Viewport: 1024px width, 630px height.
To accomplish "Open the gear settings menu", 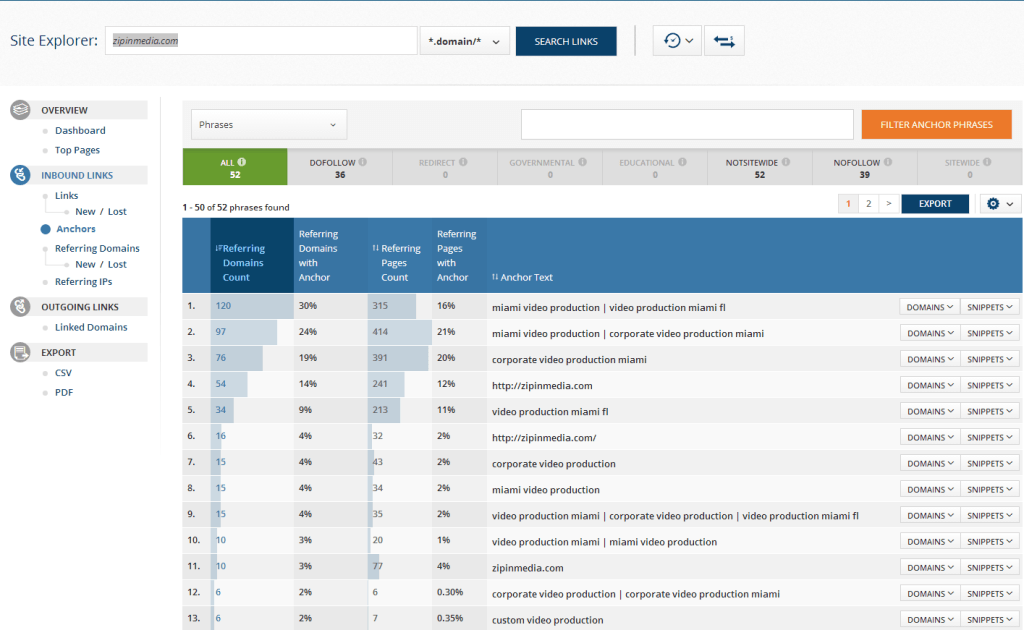I will click(x=999, y=204).
